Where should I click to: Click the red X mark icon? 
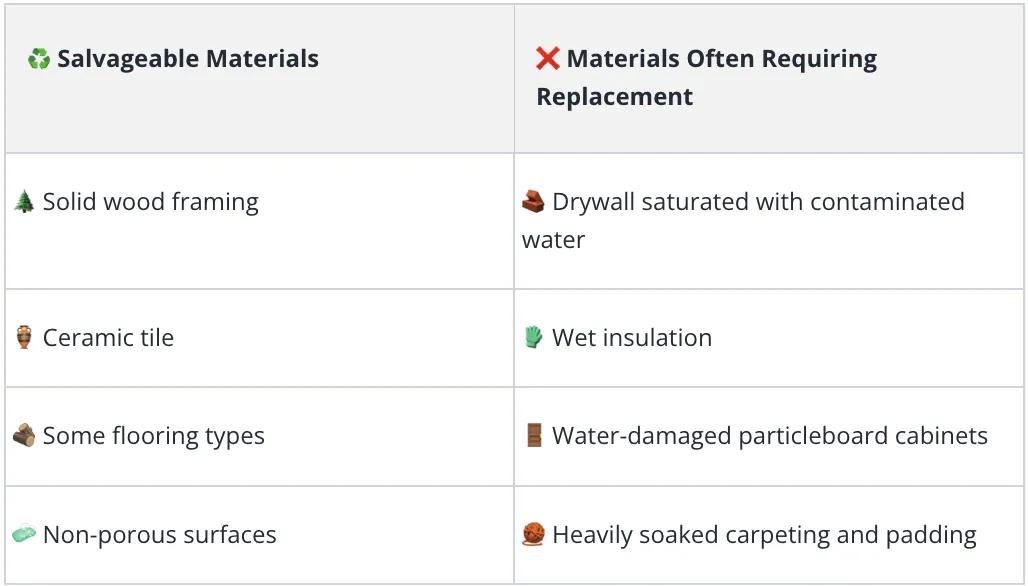(x=547, y=58)
